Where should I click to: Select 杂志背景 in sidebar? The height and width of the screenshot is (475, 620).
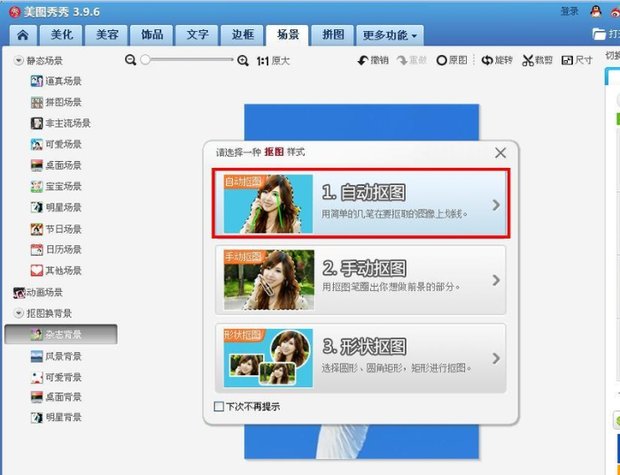coord(61,335)
